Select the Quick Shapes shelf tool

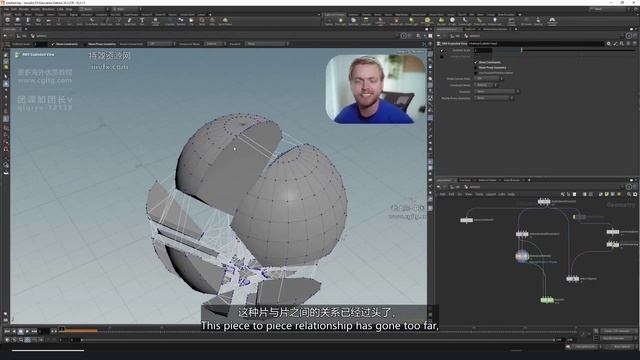(225, 21)
